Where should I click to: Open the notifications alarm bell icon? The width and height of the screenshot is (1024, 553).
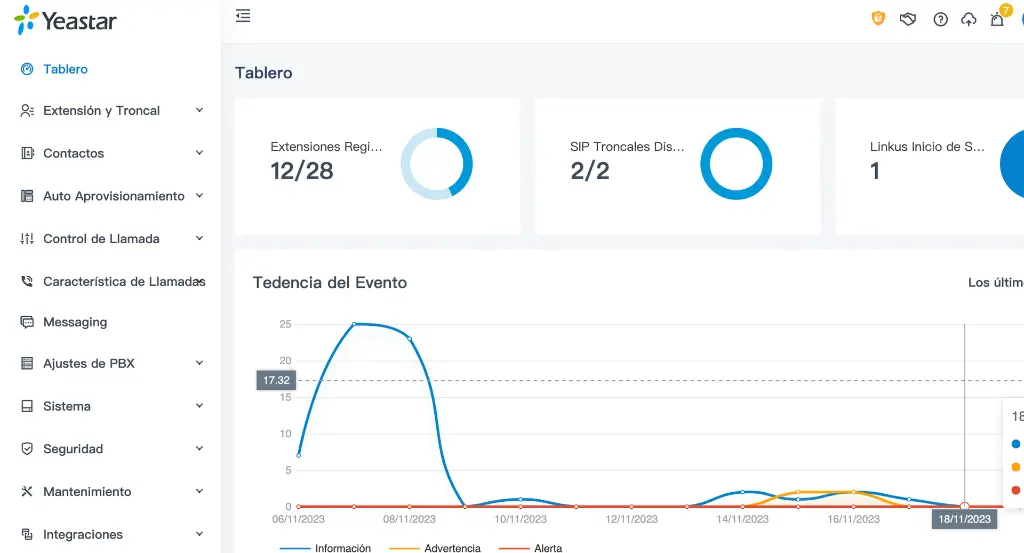click(x=997, y=19)
